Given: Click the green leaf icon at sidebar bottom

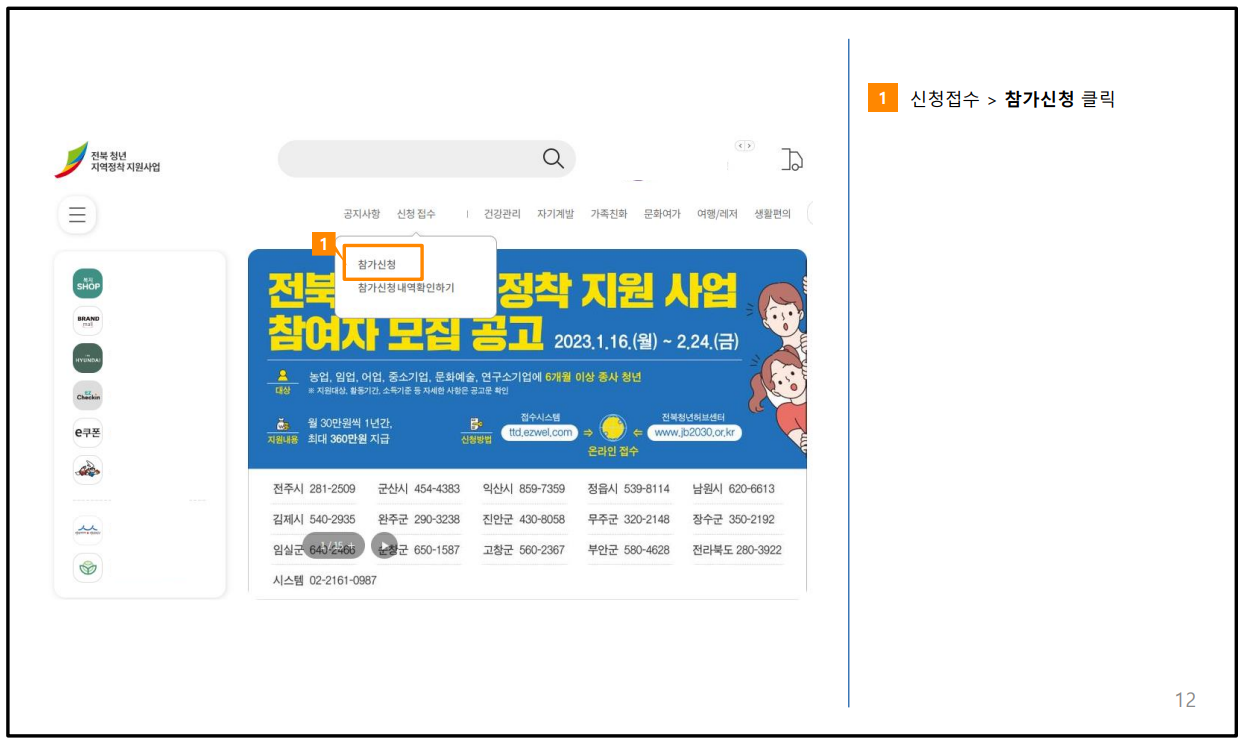Looking at the screenshot, I should [87, 568].
